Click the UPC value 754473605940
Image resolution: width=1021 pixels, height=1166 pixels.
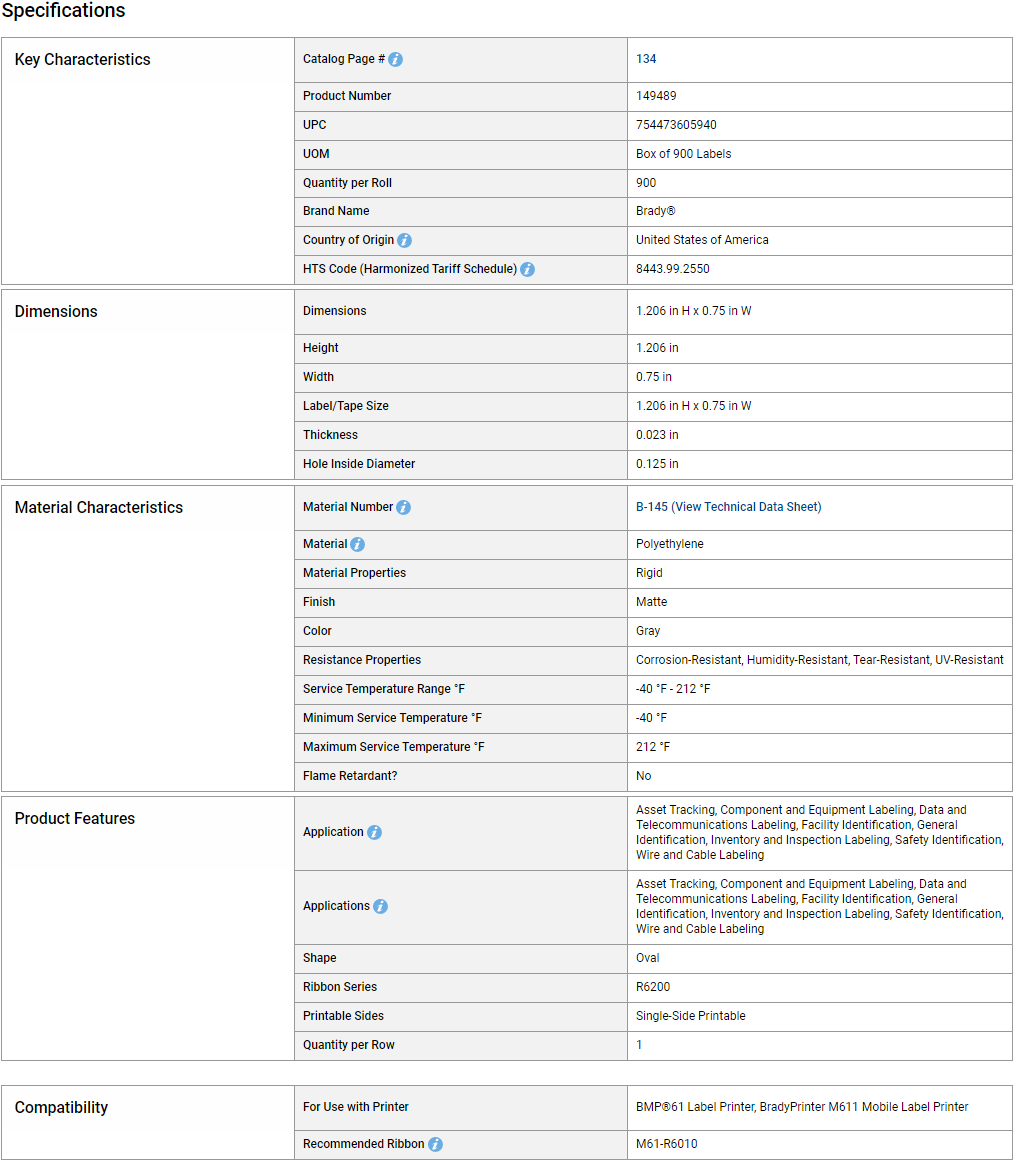pos(676,125)
